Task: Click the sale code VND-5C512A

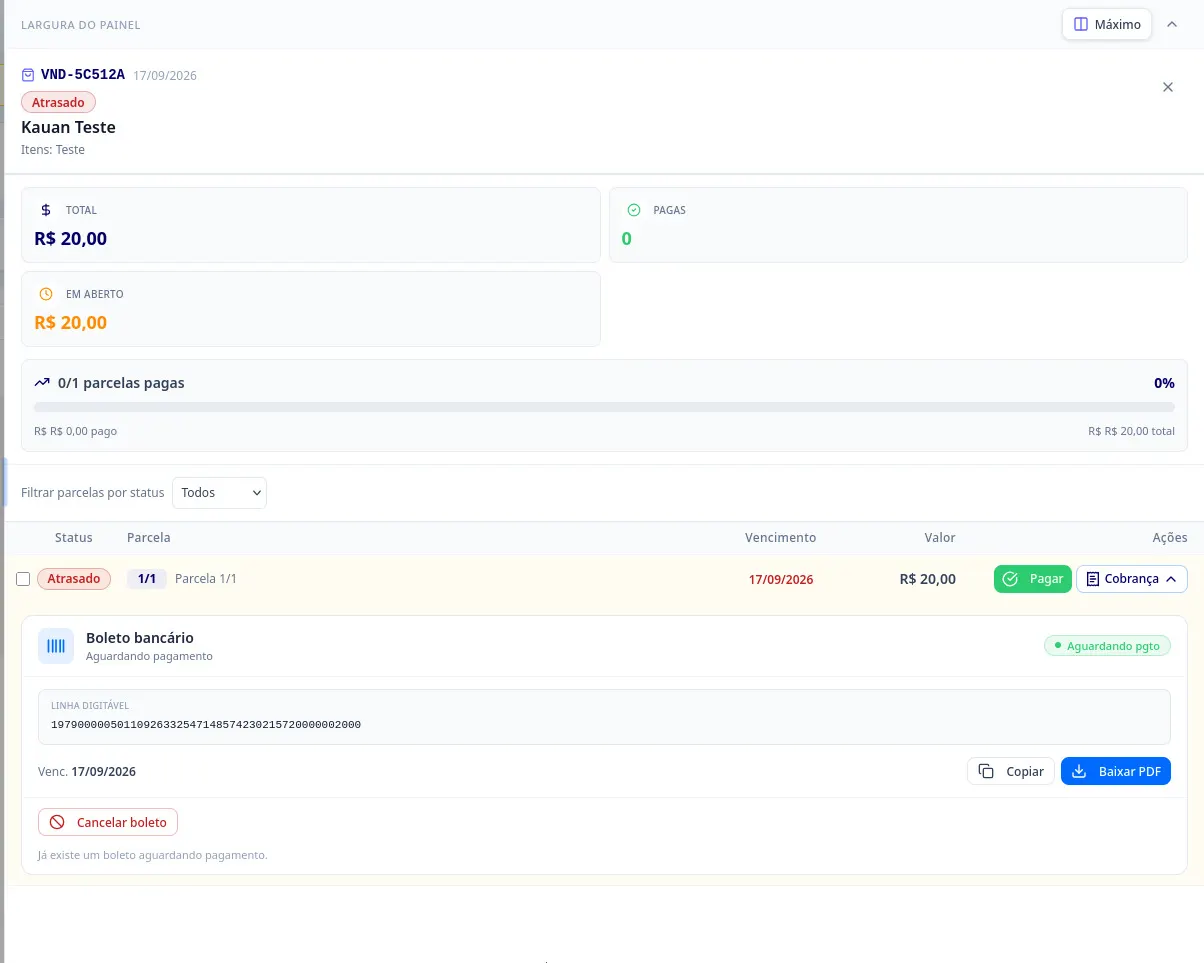Action: point(83,75)
